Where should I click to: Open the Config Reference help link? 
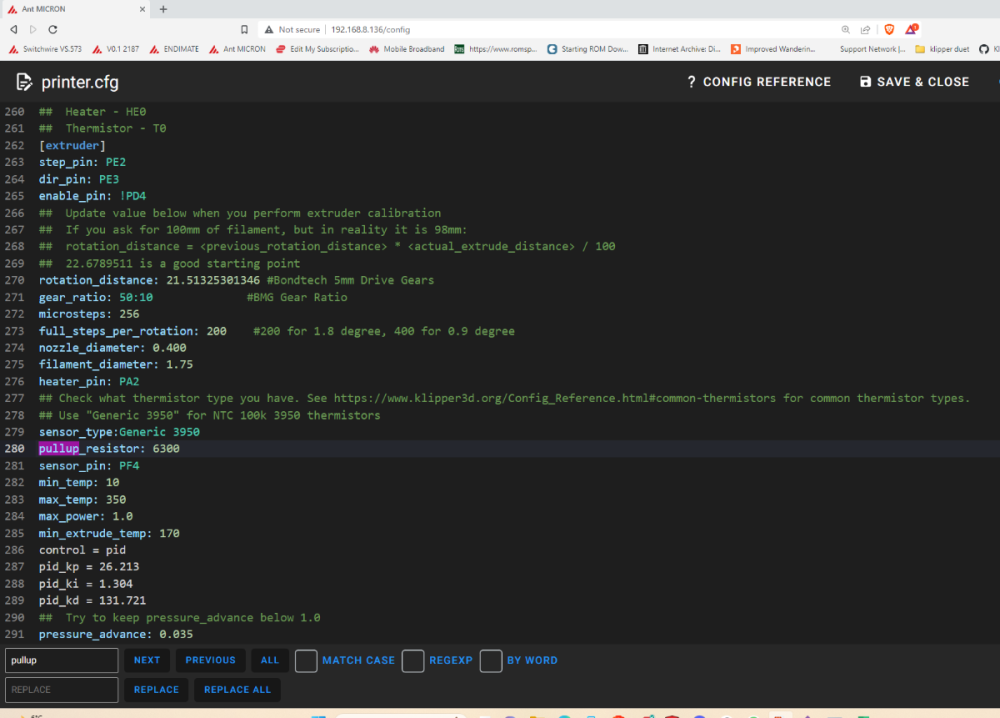(x=758, y=82)
